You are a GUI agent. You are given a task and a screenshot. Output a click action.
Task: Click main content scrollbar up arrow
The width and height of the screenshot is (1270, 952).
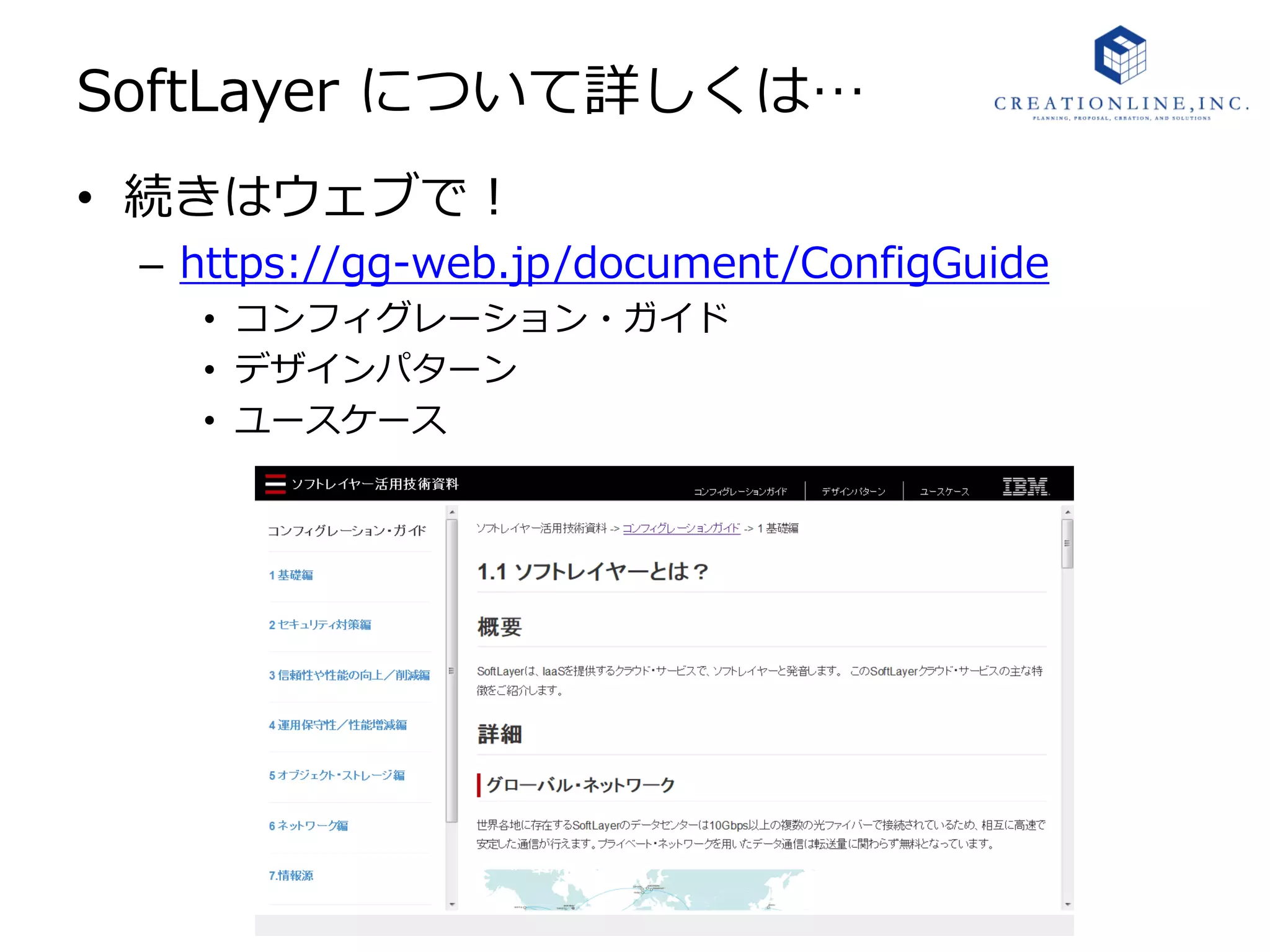pos(1067,512)
